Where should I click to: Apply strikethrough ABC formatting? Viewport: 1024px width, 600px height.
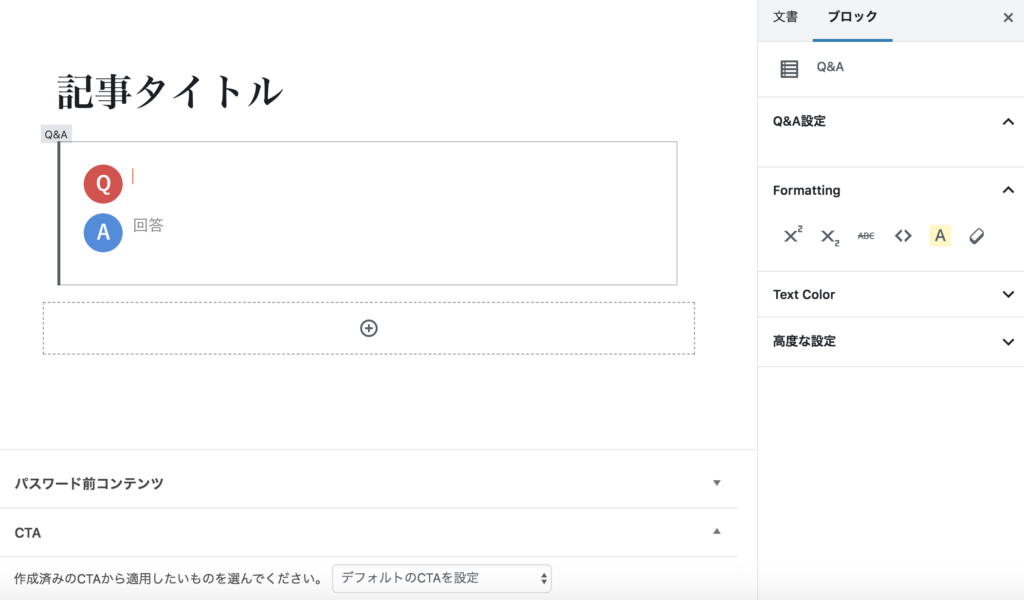click(866, 236)
